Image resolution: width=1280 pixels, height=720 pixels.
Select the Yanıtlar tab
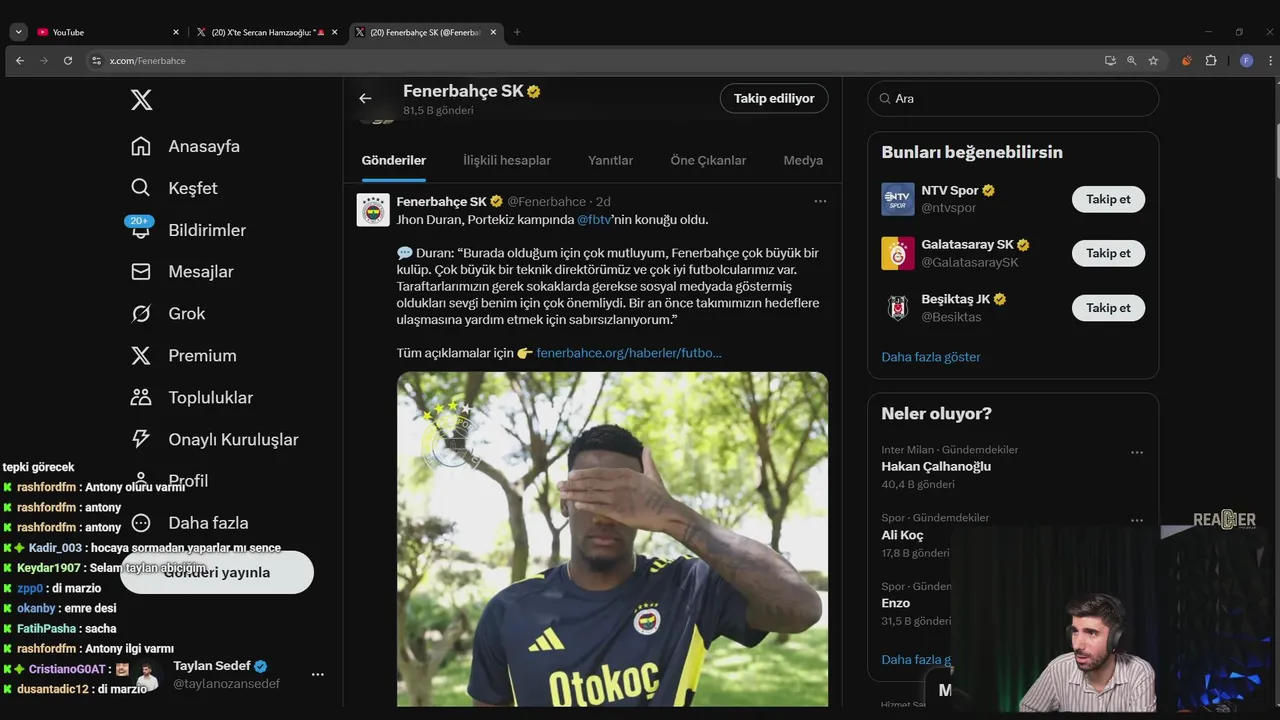610,160
